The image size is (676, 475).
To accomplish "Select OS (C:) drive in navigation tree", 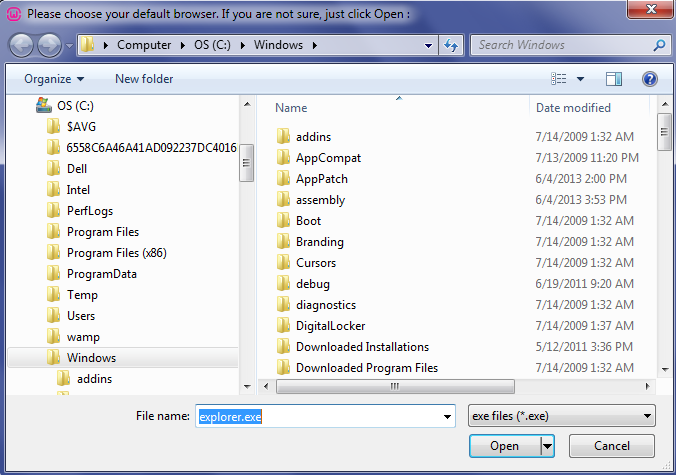I will pyautogui.click(x=75, y=106).
